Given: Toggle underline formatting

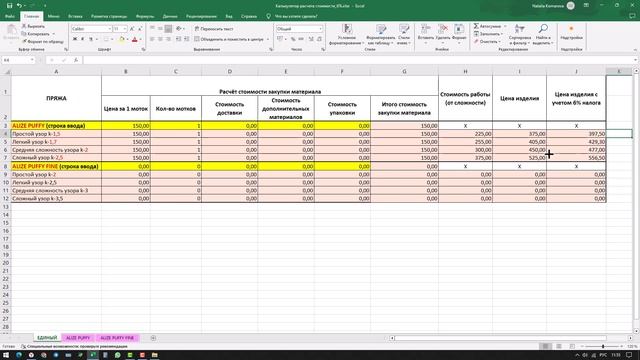Looking at the screenshot, I should pos(91,39).
